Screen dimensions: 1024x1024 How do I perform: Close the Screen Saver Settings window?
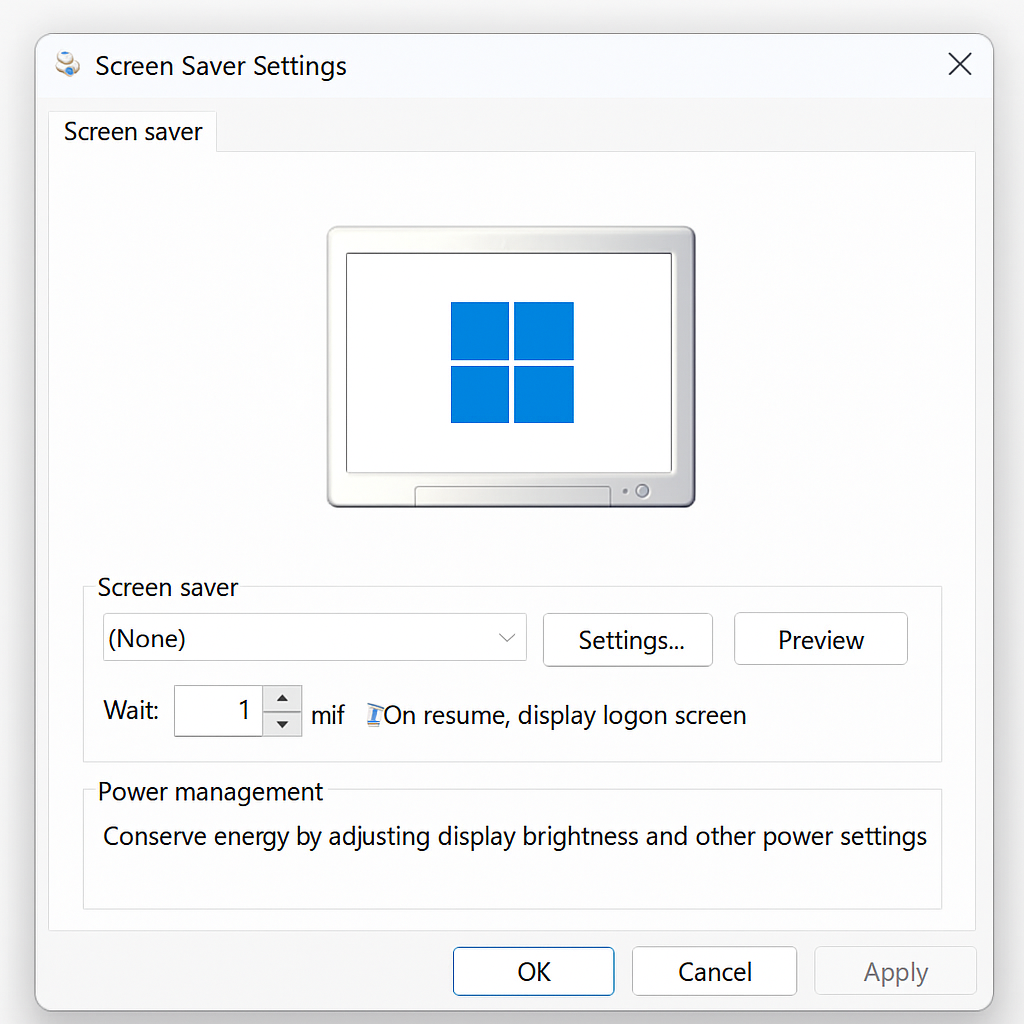[x=959, y=63]
